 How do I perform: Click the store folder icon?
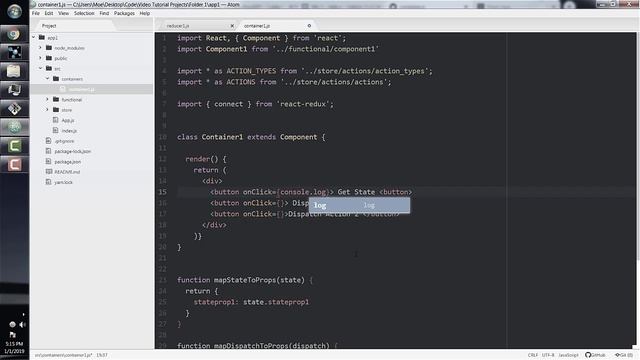(x=56, y=110)
